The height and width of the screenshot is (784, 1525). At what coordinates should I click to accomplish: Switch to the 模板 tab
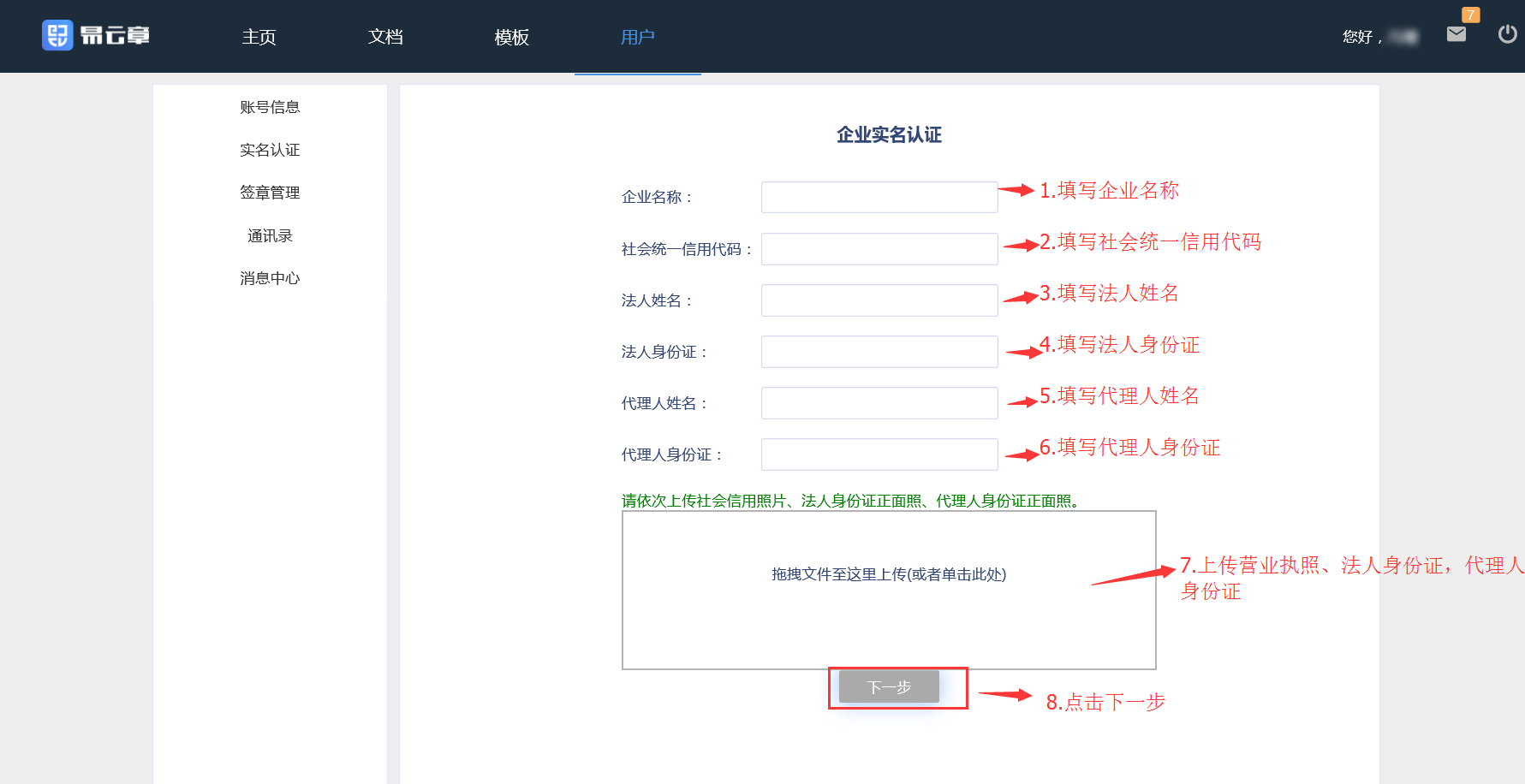[x=511, y=37]
